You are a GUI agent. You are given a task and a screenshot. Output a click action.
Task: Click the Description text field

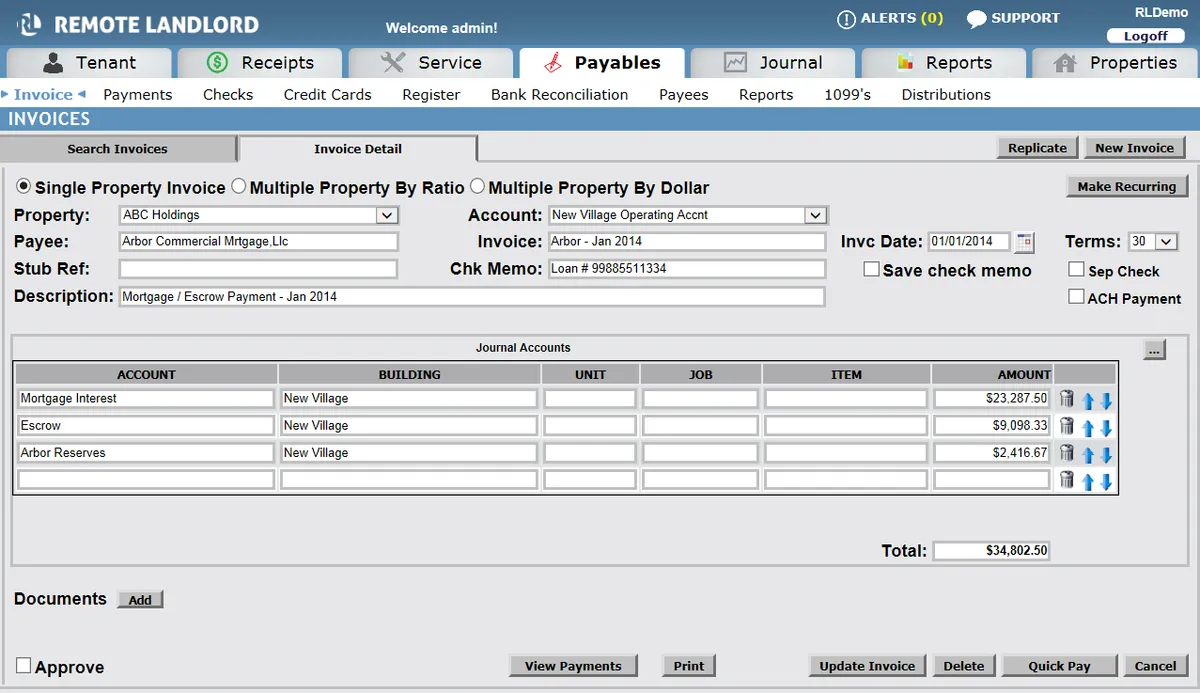coord(471,297)
